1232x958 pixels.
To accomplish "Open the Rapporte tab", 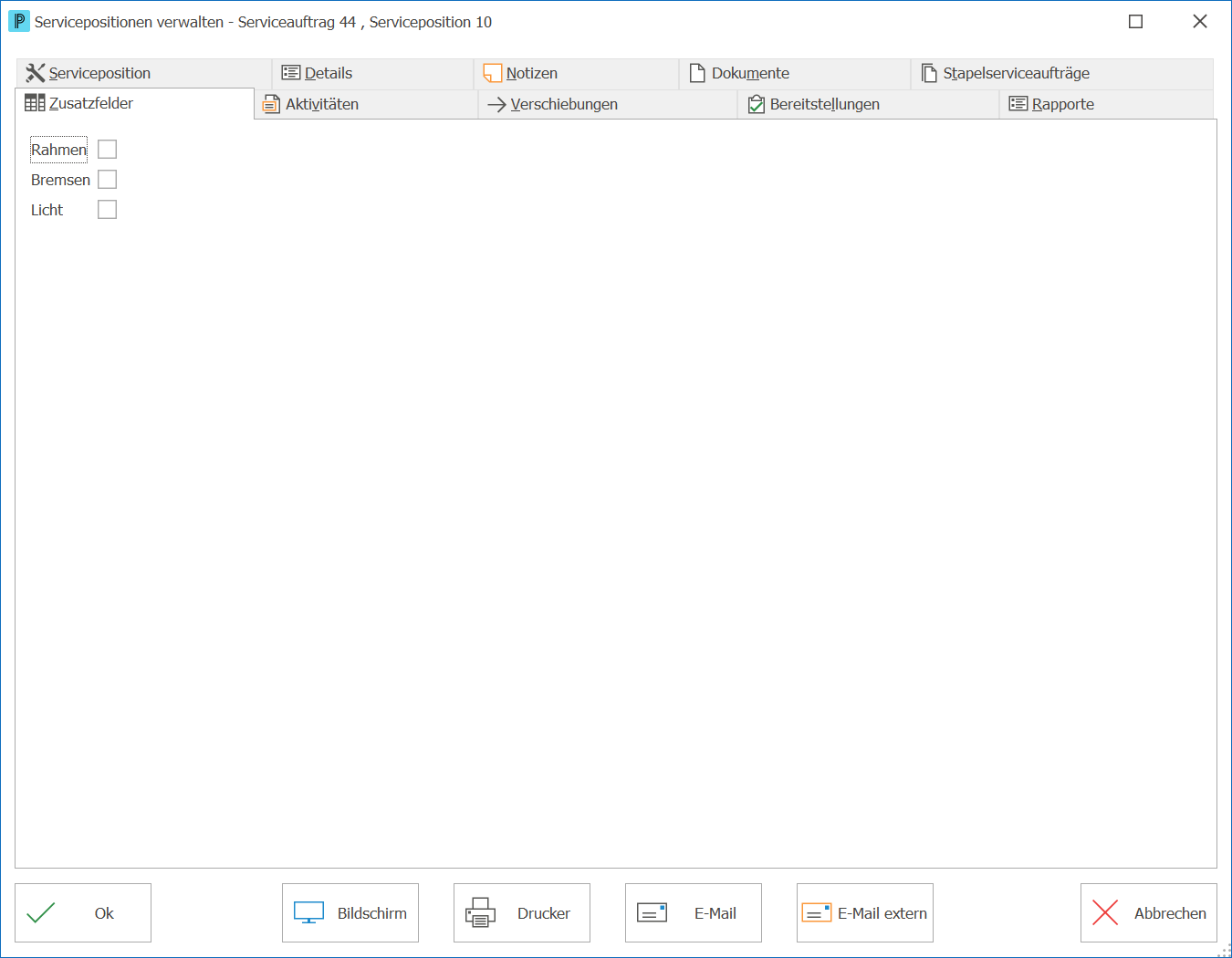I will pos(1107,105).
